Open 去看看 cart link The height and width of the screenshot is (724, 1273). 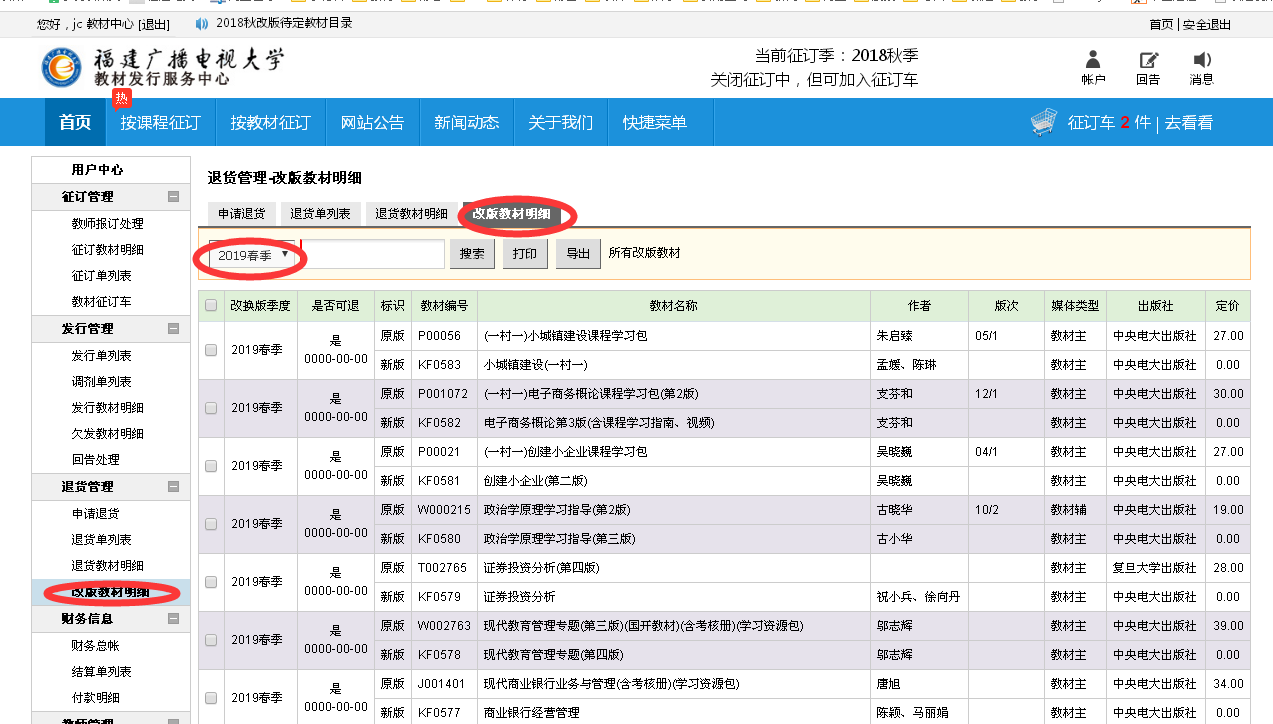point(1189,123)
